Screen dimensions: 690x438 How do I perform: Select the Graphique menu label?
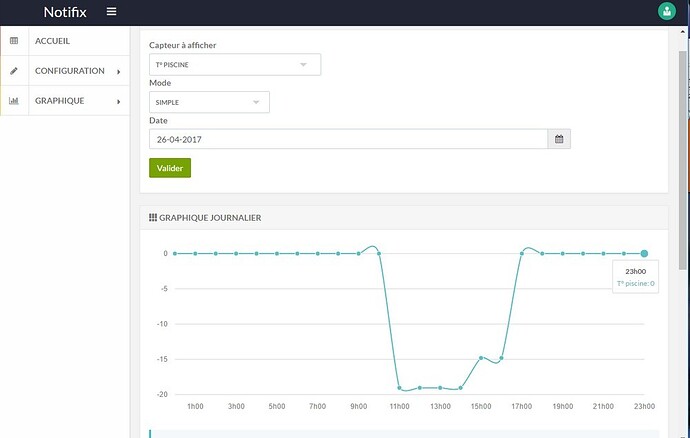[60, 101]
